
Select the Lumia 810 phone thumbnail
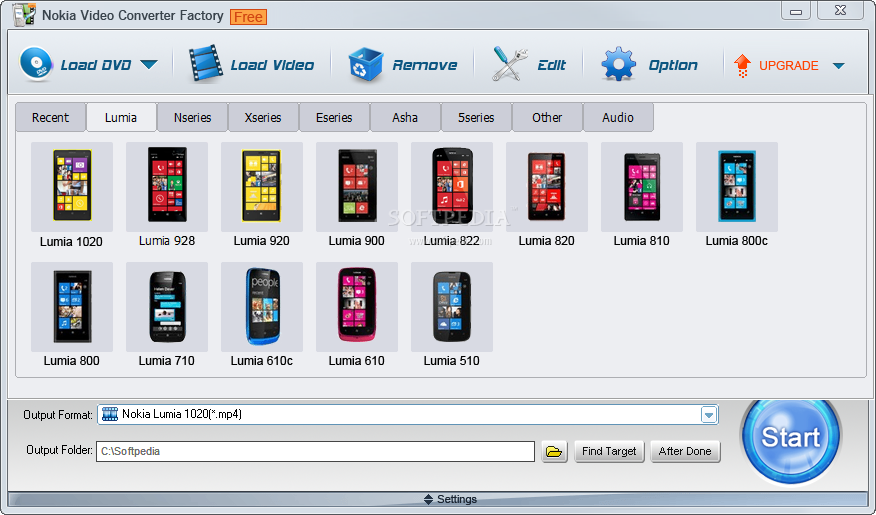pyautogui.click(x=642, y=187)
